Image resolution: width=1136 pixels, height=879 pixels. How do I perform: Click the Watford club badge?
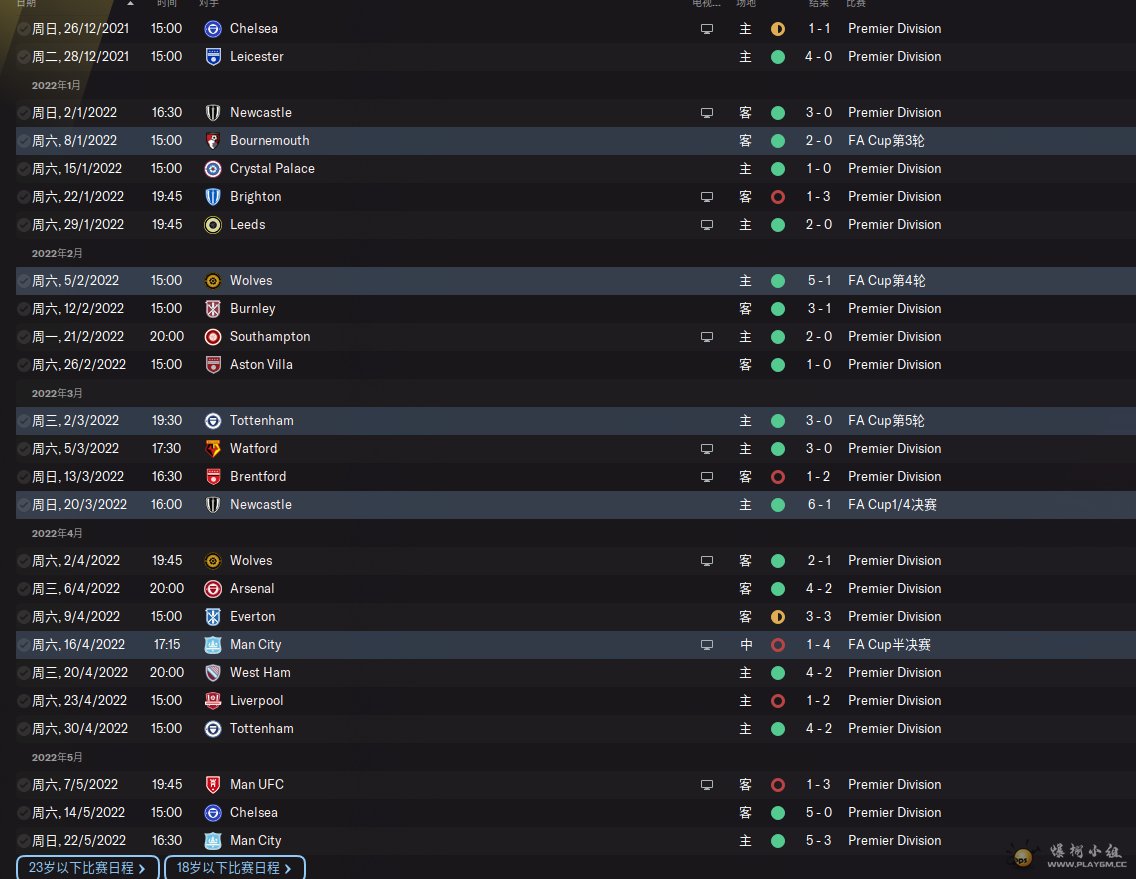(x=213, y=449)
